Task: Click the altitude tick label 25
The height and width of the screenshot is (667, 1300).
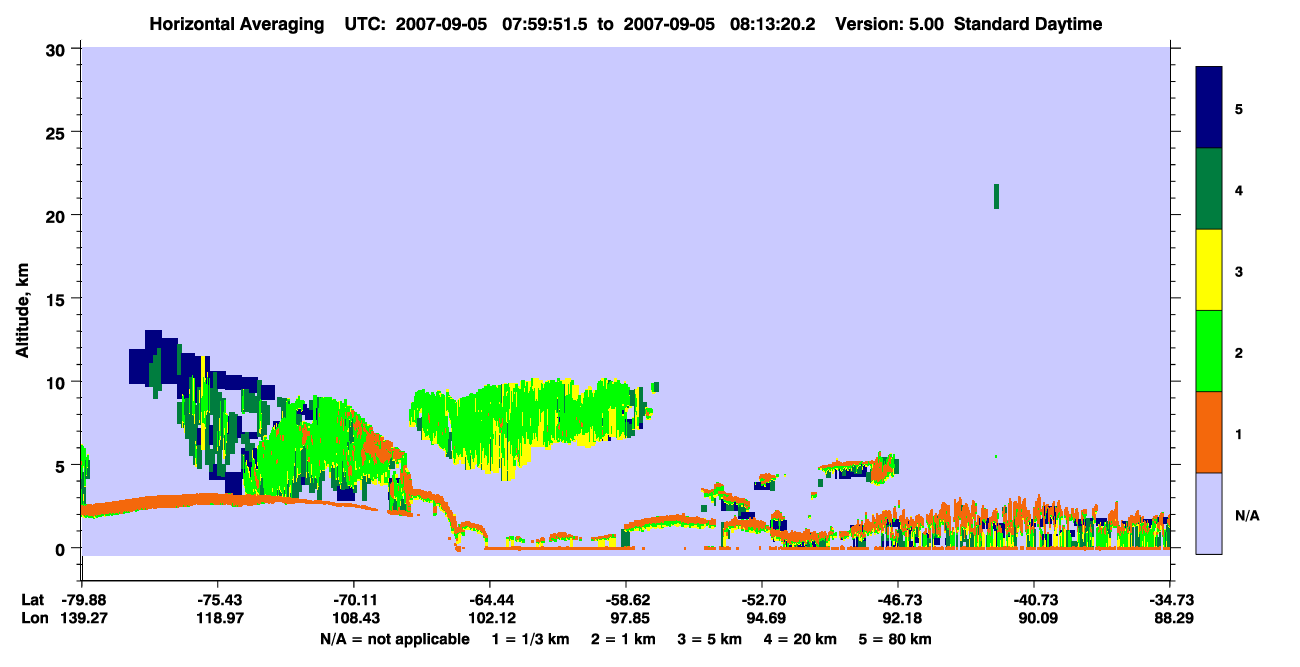Action: pyautogui.click(x=57, y=132)
